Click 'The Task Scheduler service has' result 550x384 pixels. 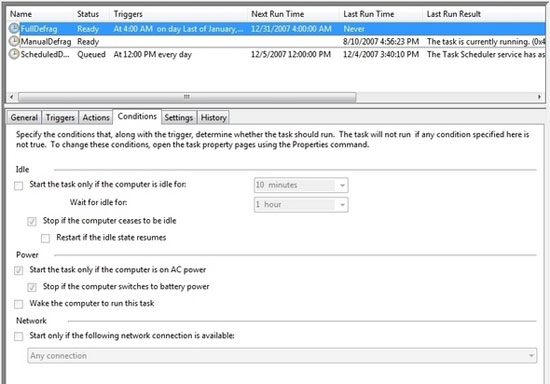click(486, 54)
